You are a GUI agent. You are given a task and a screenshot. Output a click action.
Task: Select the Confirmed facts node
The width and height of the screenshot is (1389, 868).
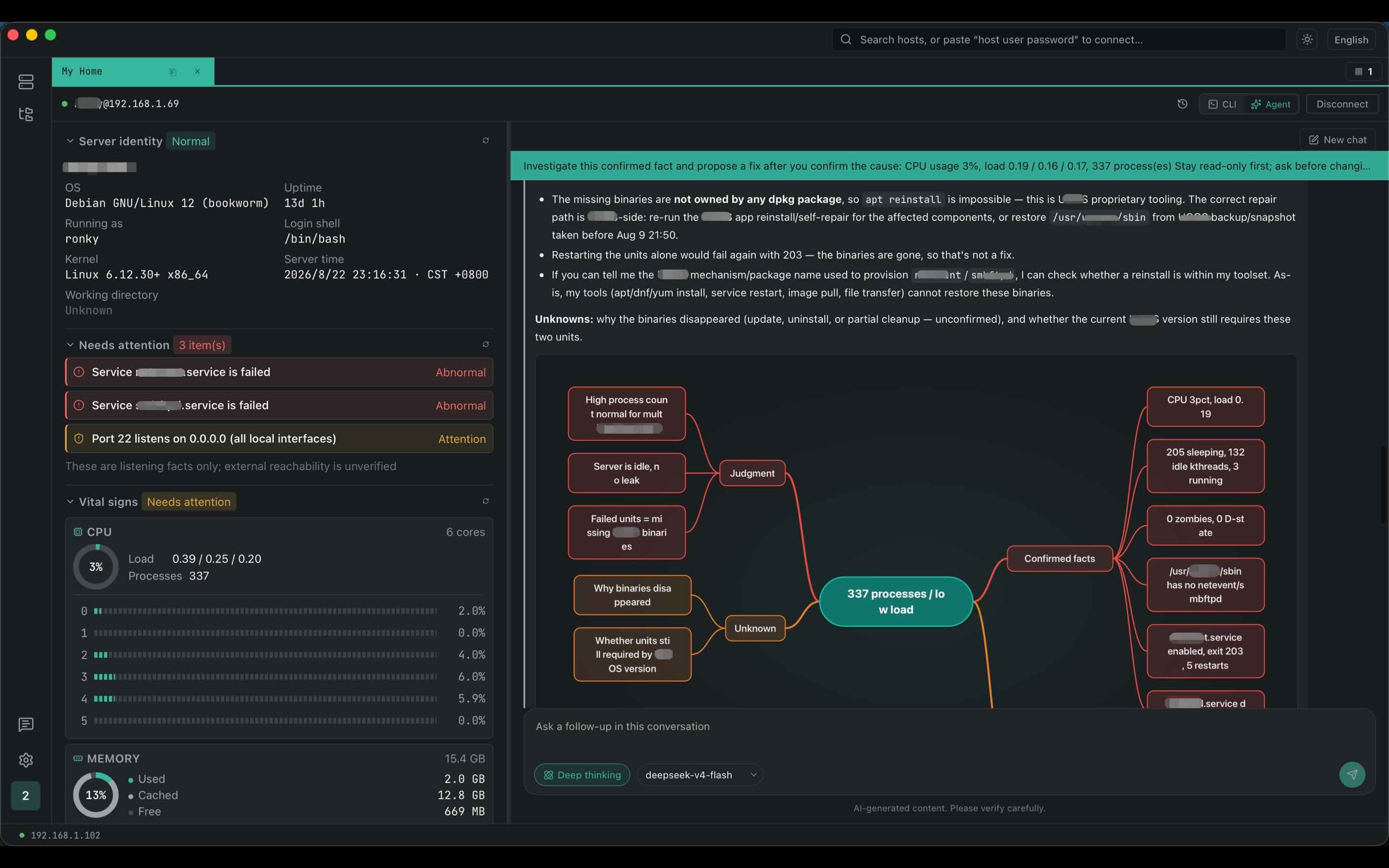coord(1060,558)
